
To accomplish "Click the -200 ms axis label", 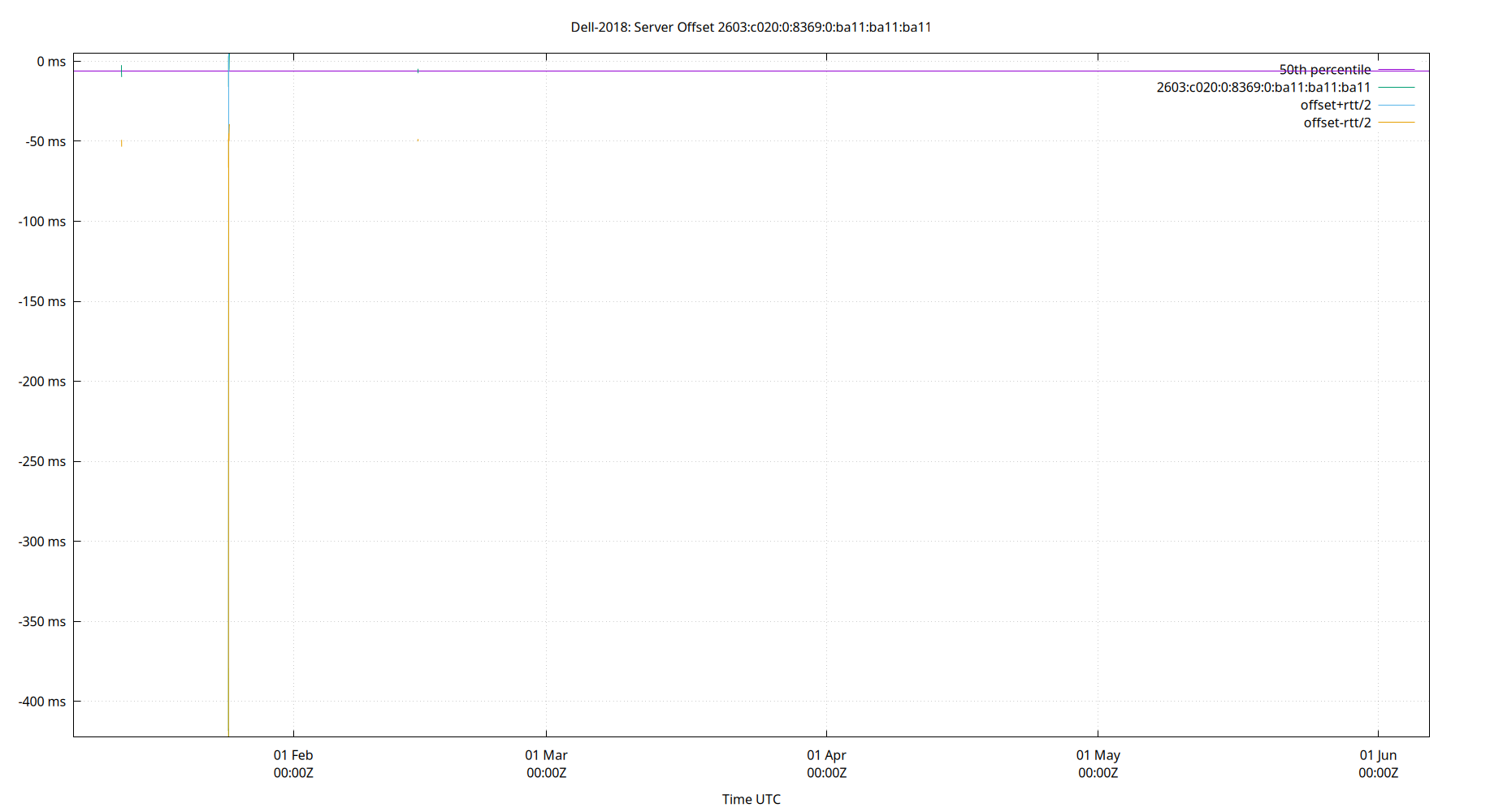I will (41, 381).
